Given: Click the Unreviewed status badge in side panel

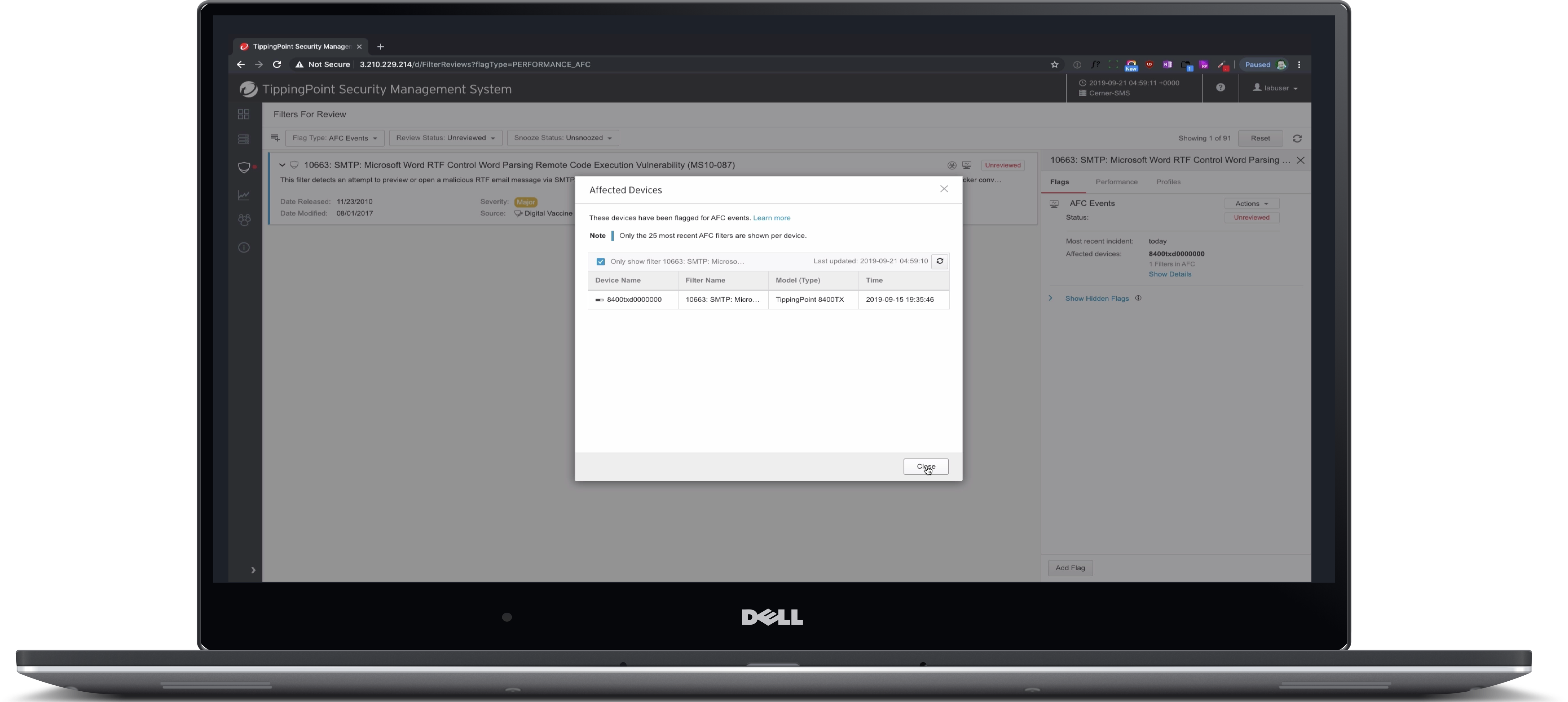Looking at the screenshot, I should (x=1252, y=218).
